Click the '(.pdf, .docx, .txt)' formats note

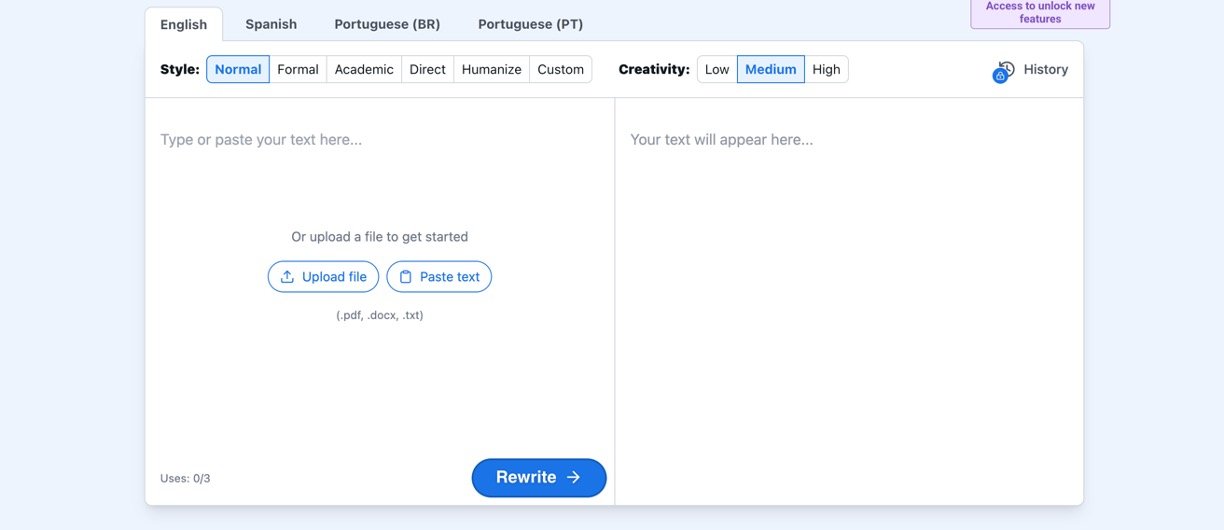(380, 315)
